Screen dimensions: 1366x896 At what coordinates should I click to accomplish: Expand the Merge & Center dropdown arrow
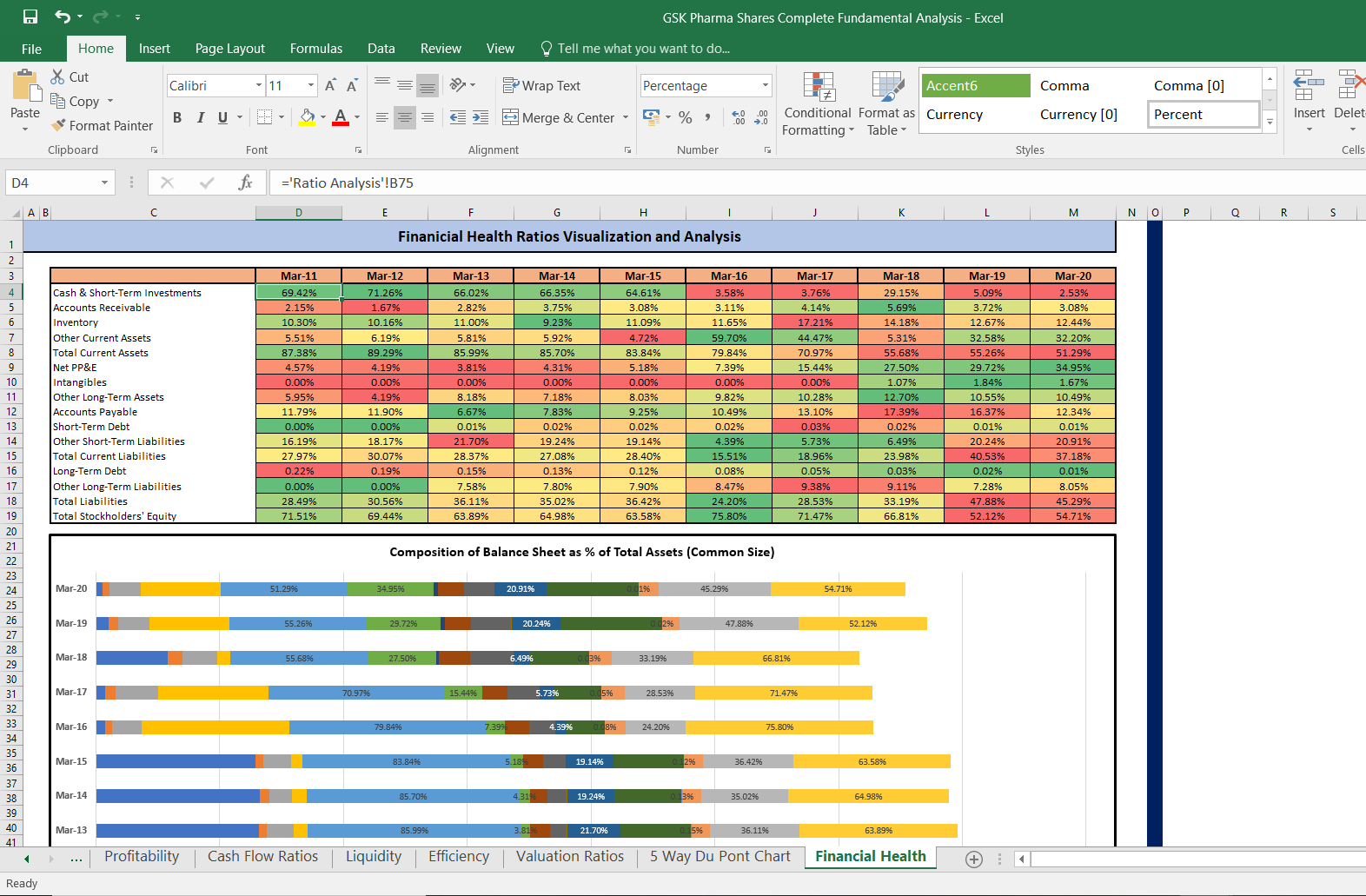[x=626, y=117]
